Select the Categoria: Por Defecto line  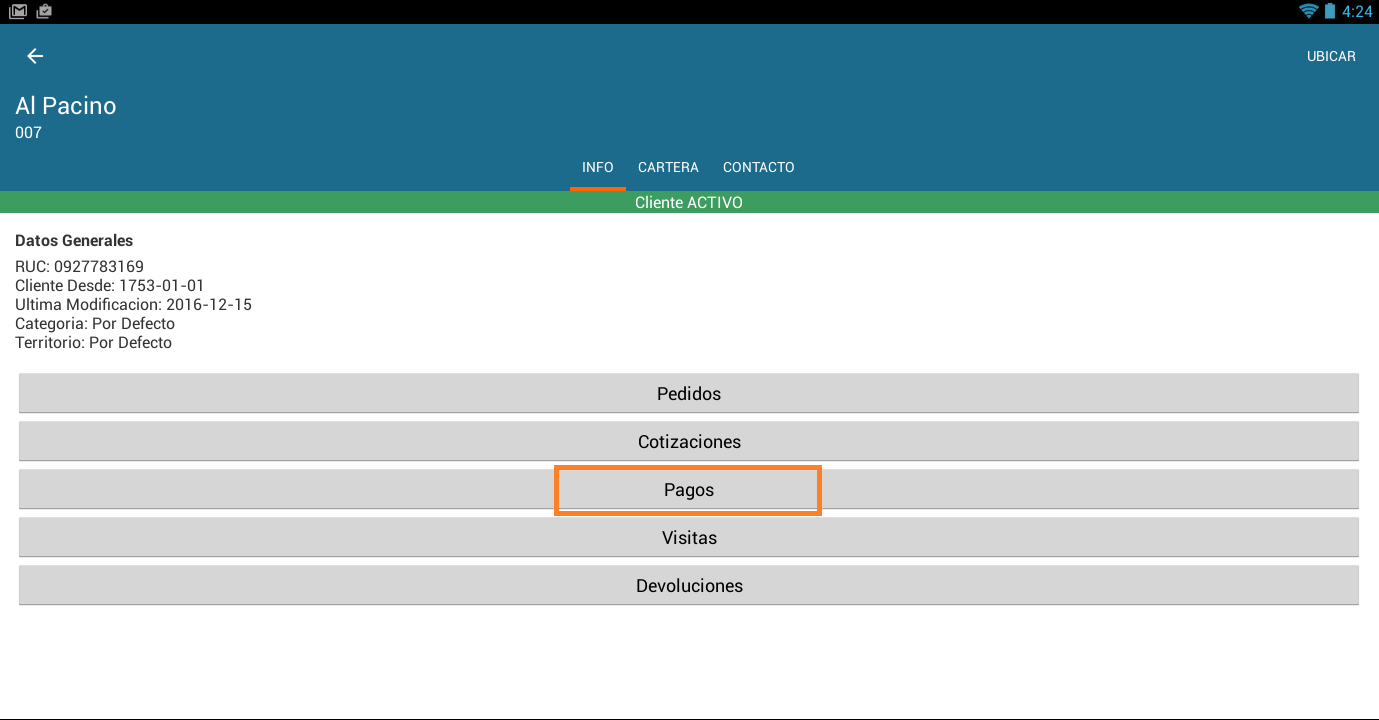(x=95, y=324)
